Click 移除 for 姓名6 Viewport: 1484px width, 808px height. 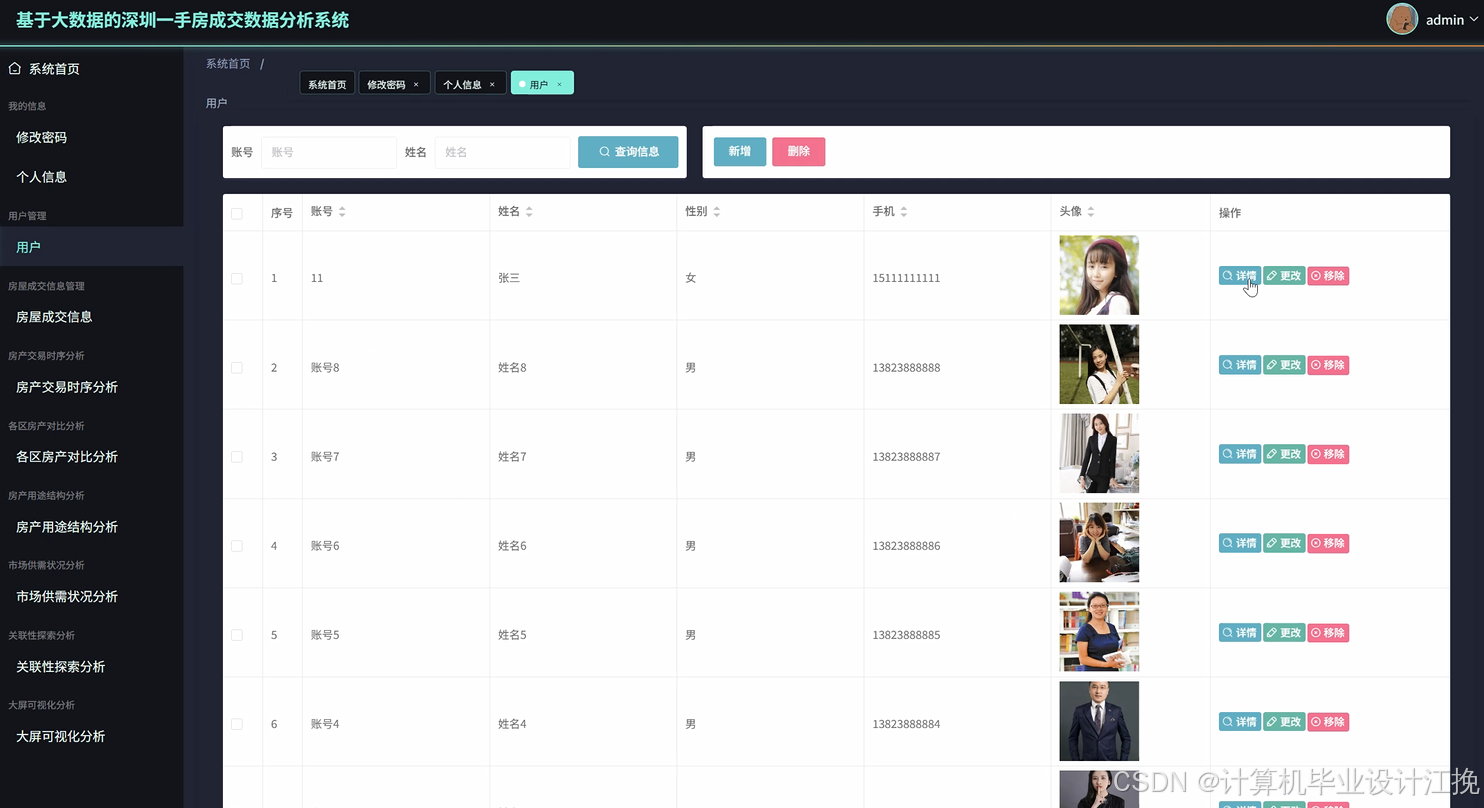[1328, 543]
